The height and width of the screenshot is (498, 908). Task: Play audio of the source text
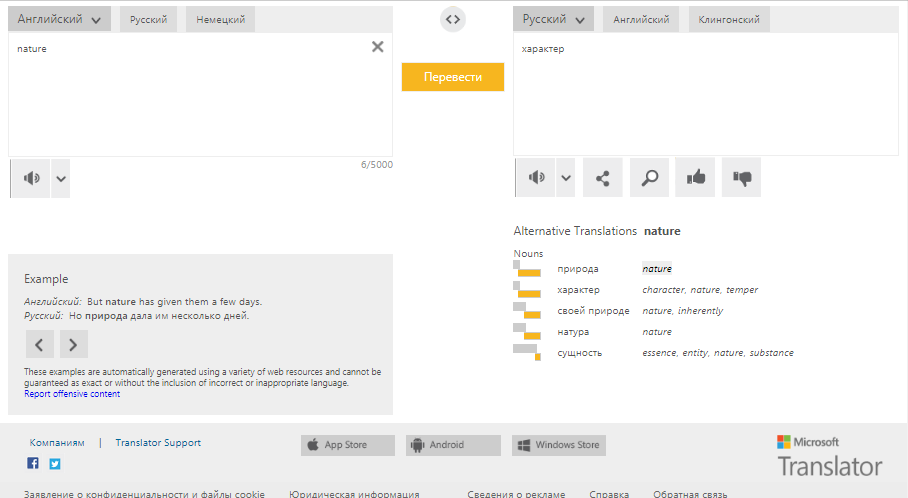(x=31, y=178)
